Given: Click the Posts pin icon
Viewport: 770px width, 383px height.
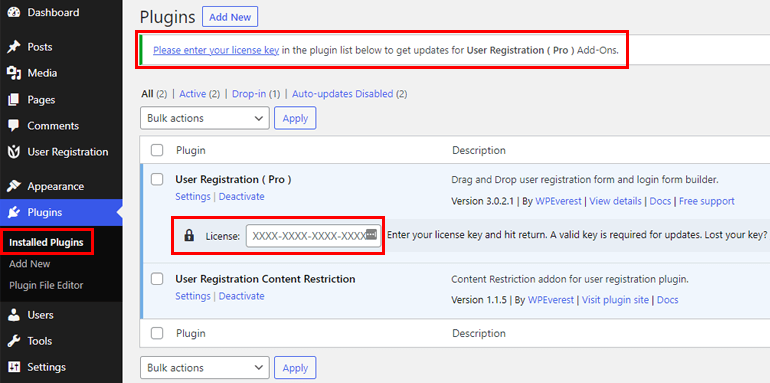Looking at the screenshot, I should coord(14,47).
